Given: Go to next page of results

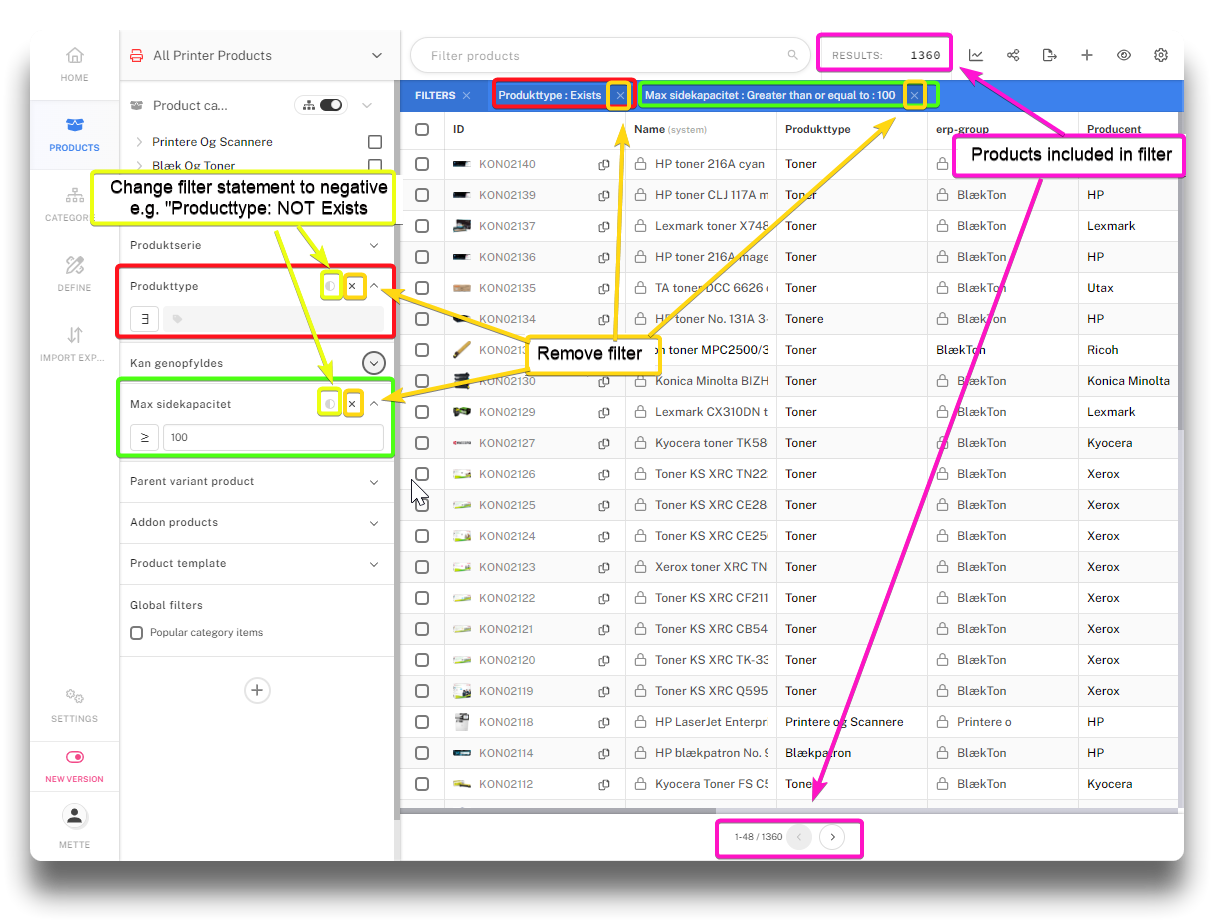Looking at the screenshot, I should pos(832,837).
